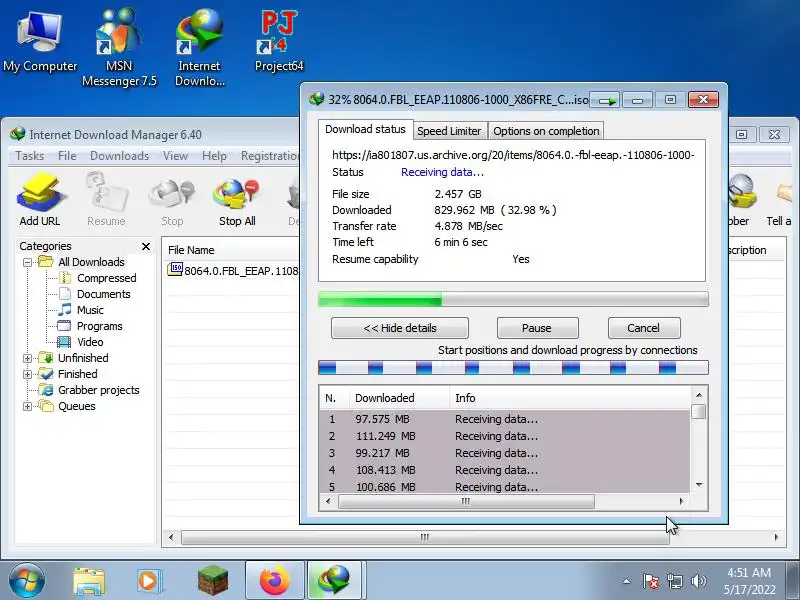Close the Categories panel with the X

pos(146,246)
